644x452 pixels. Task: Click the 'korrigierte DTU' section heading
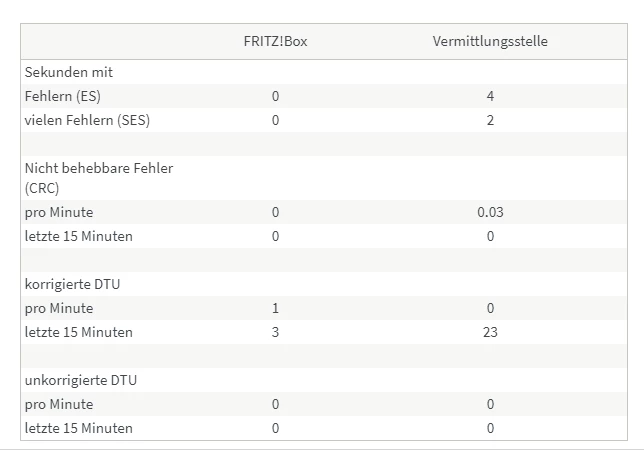[72, 284]
